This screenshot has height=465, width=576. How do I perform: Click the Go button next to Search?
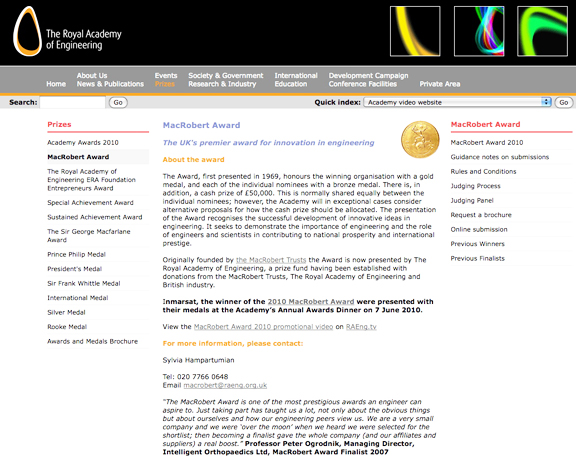pyautogui.click(x=118, y=102)
